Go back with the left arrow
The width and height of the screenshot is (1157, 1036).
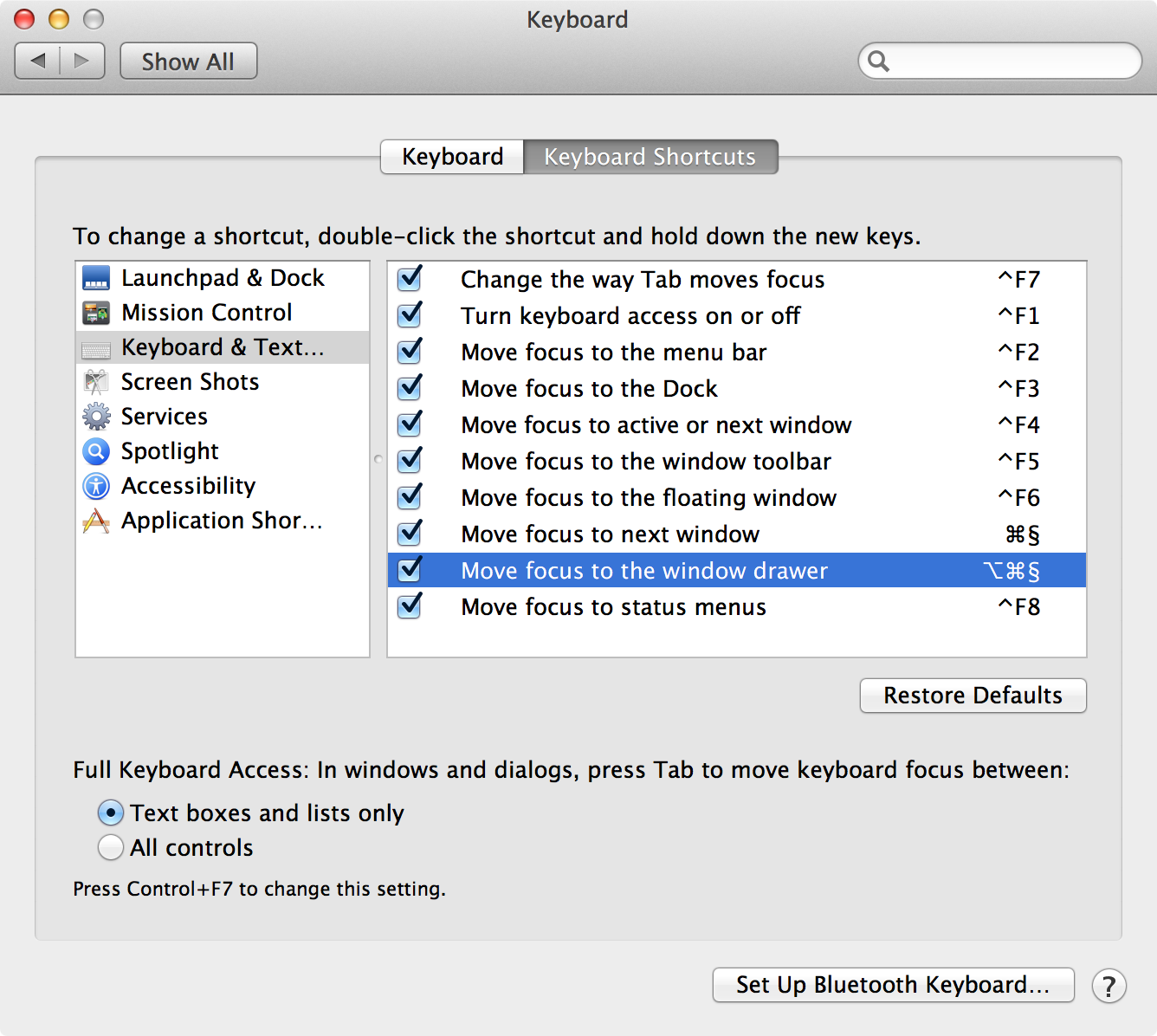pos(37,61)
